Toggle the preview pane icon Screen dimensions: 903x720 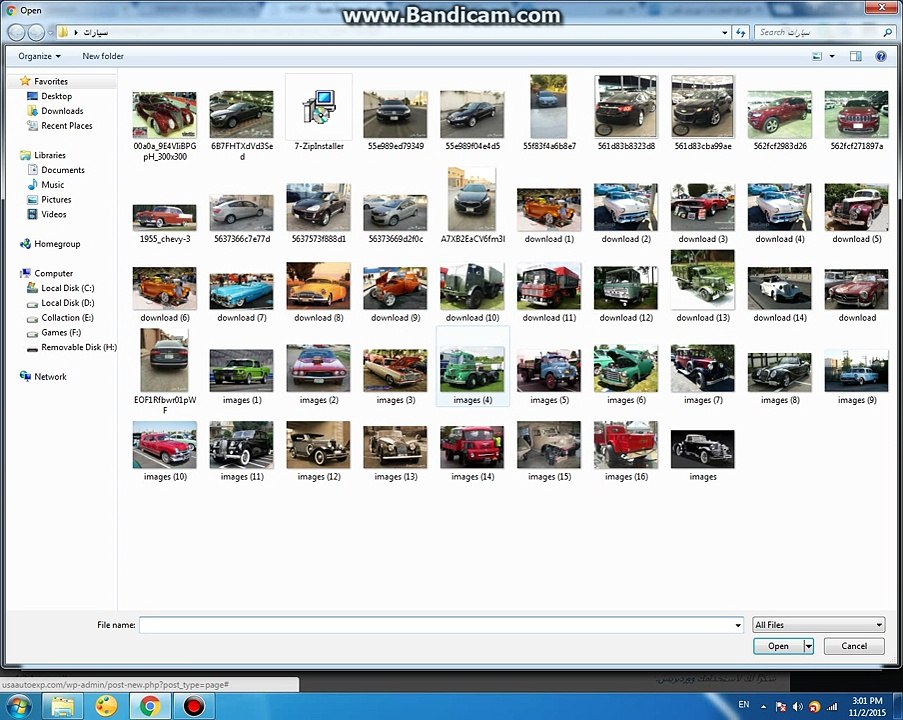click(x=856, y=56)
